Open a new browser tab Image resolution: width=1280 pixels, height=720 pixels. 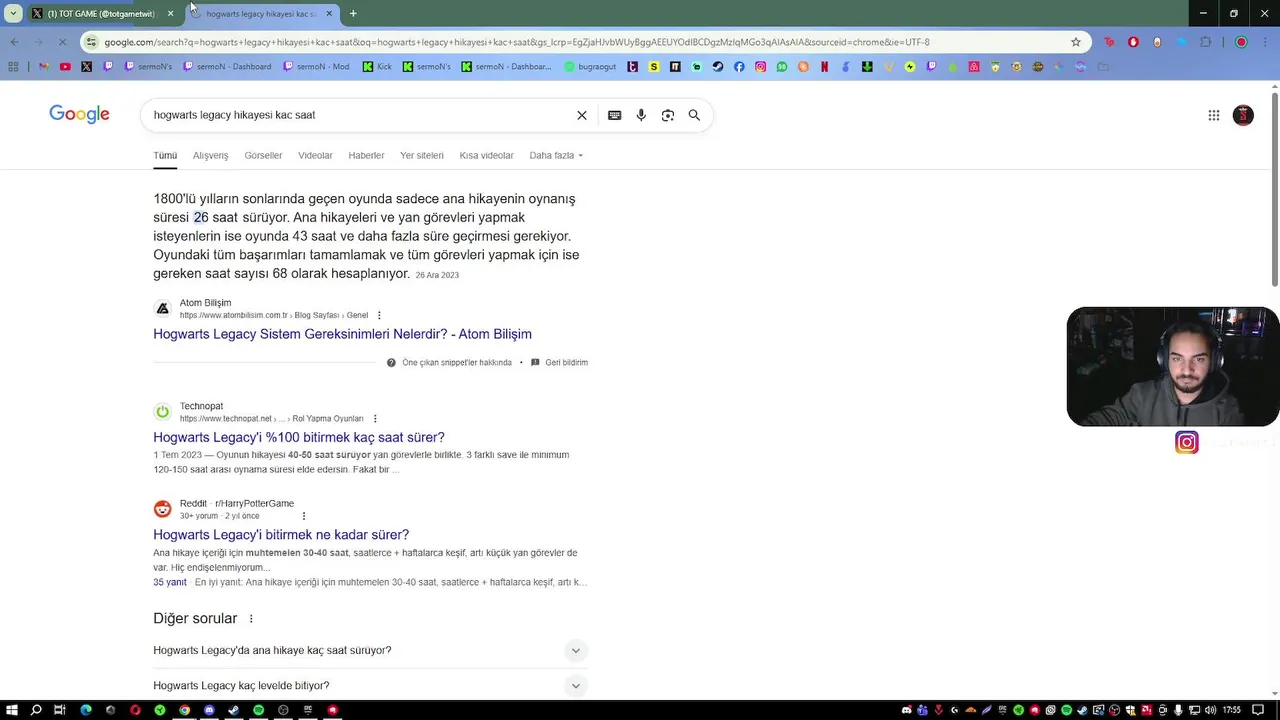click(353, 14)
